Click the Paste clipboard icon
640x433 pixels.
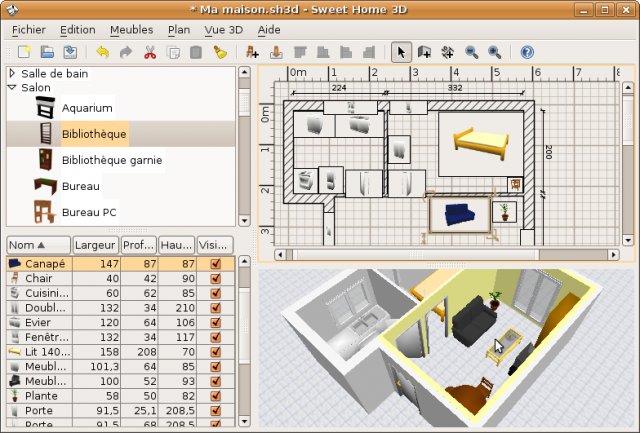196,52
